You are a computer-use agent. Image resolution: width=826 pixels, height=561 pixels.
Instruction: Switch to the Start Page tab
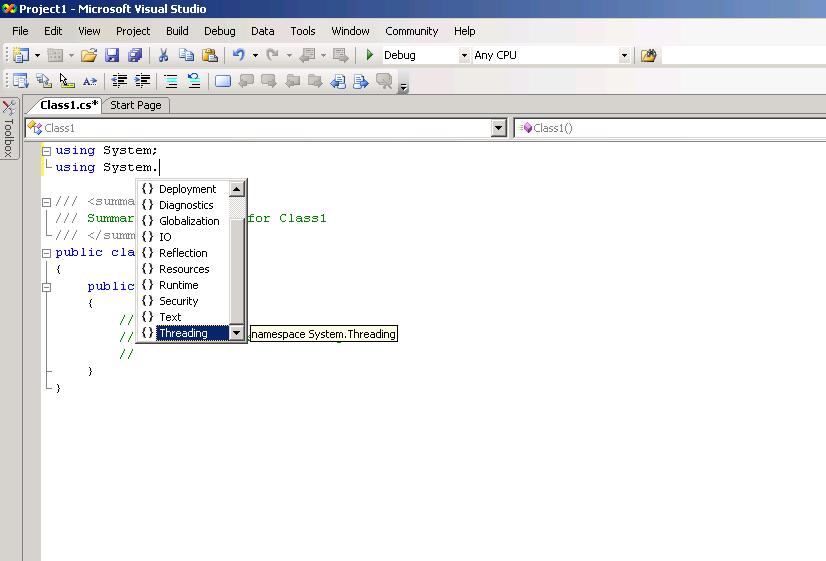pos(135,105)
